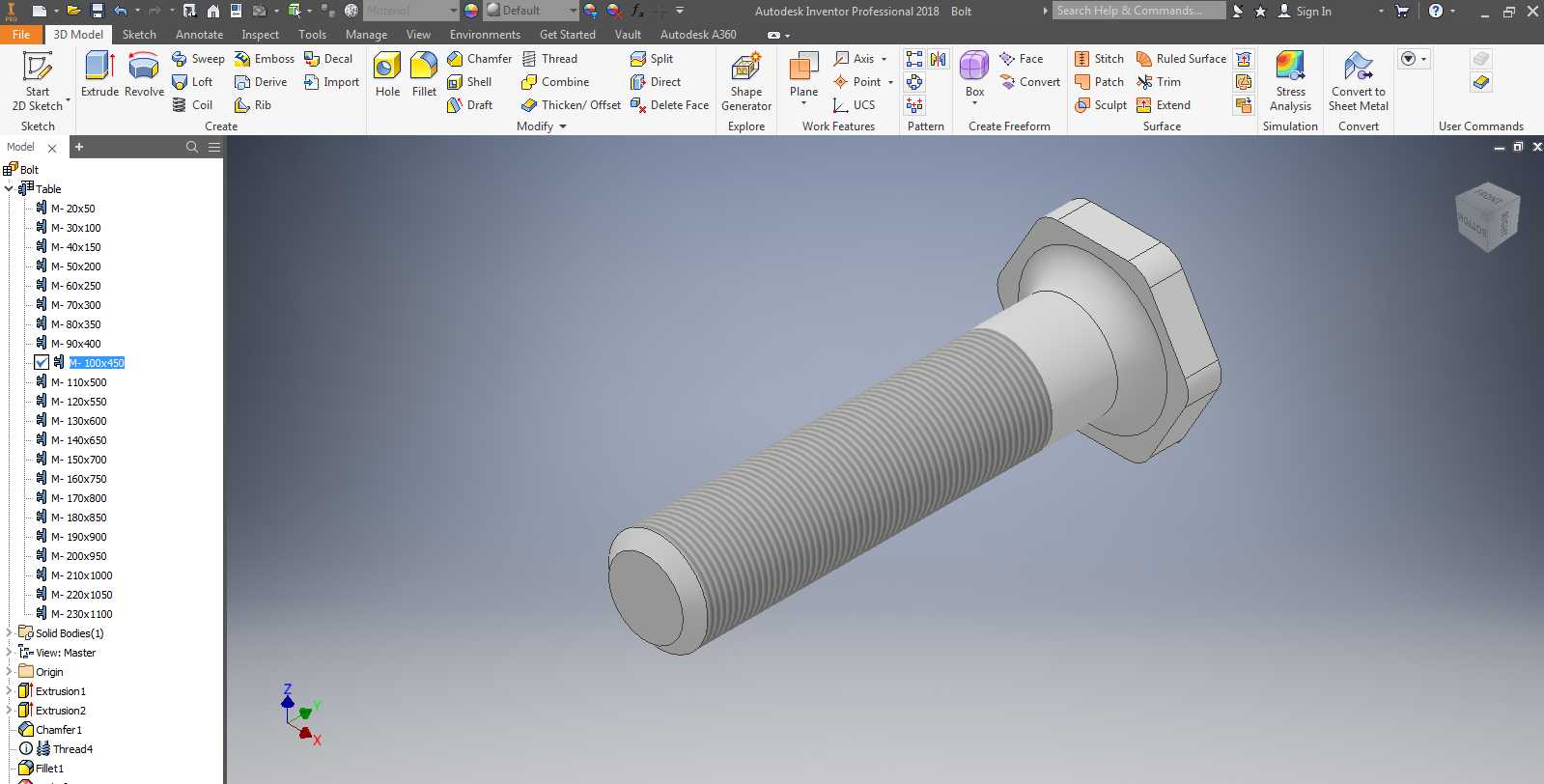Open the appearance color wheel swatch
1544x784 pixels.
[471, 11]
